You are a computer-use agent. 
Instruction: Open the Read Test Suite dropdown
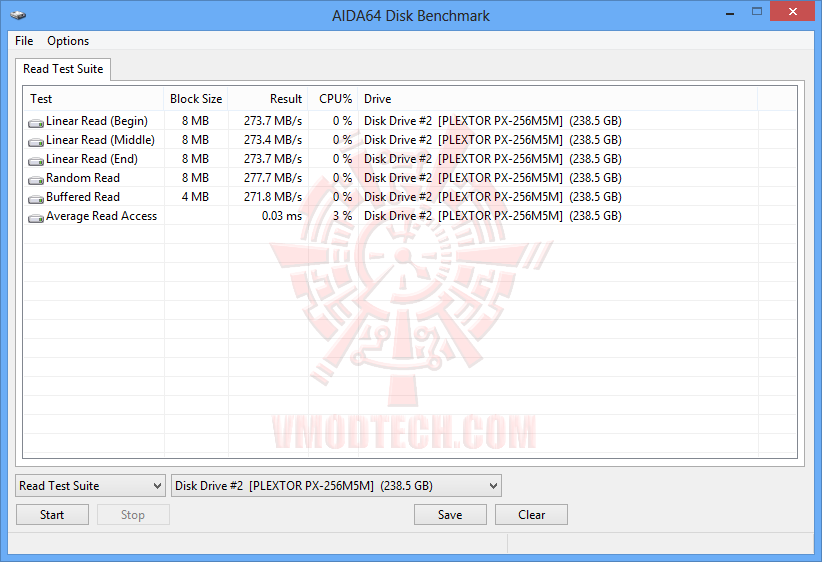pos(91,486)
